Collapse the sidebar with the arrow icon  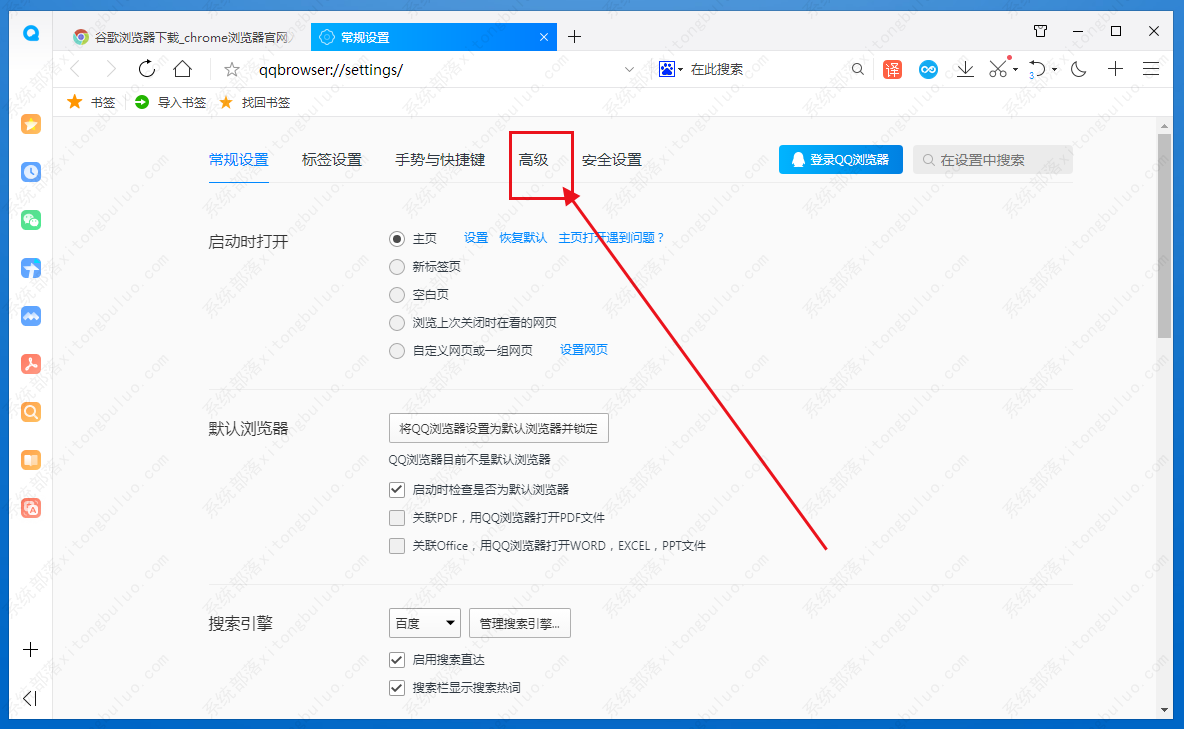(30, 698)
